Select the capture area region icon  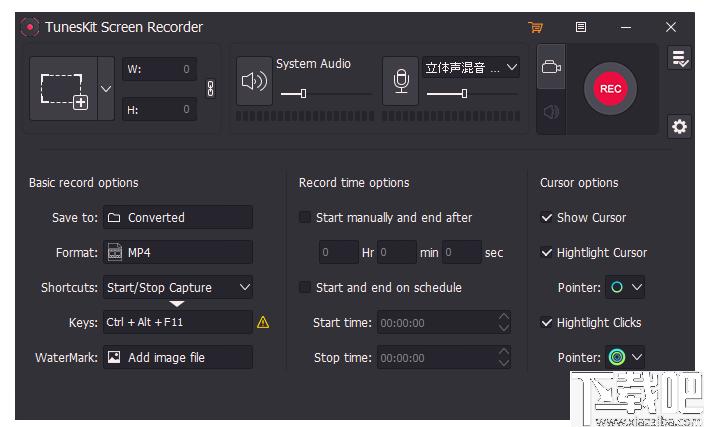(63, 89)
